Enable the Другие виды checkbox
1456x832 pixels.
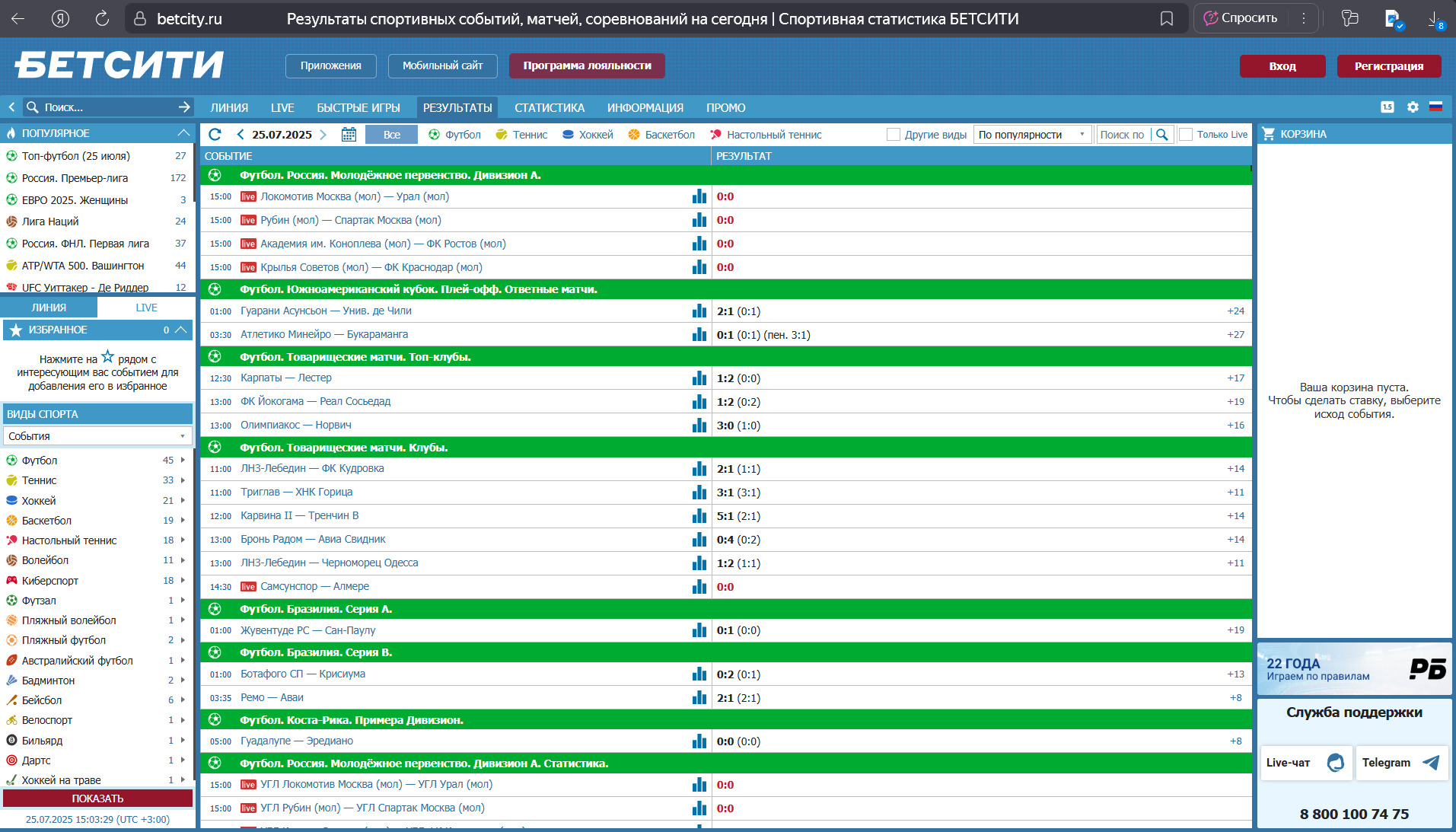click(894, 135)
